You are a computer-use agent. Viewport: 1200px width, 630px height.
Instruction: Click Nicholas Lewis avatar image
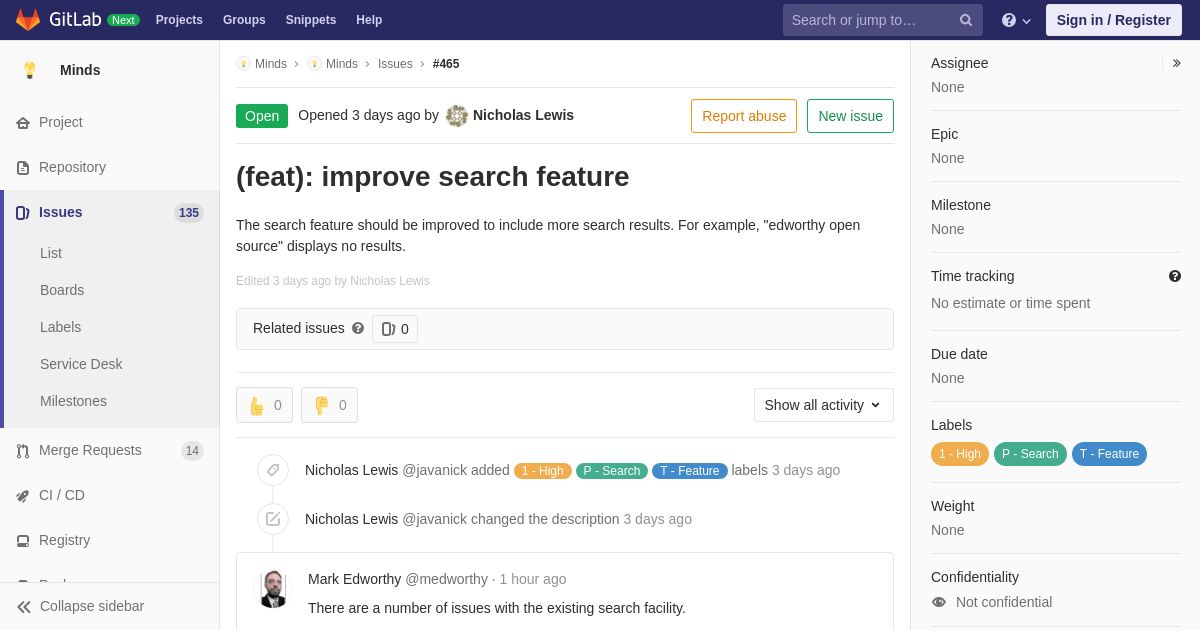457,116
